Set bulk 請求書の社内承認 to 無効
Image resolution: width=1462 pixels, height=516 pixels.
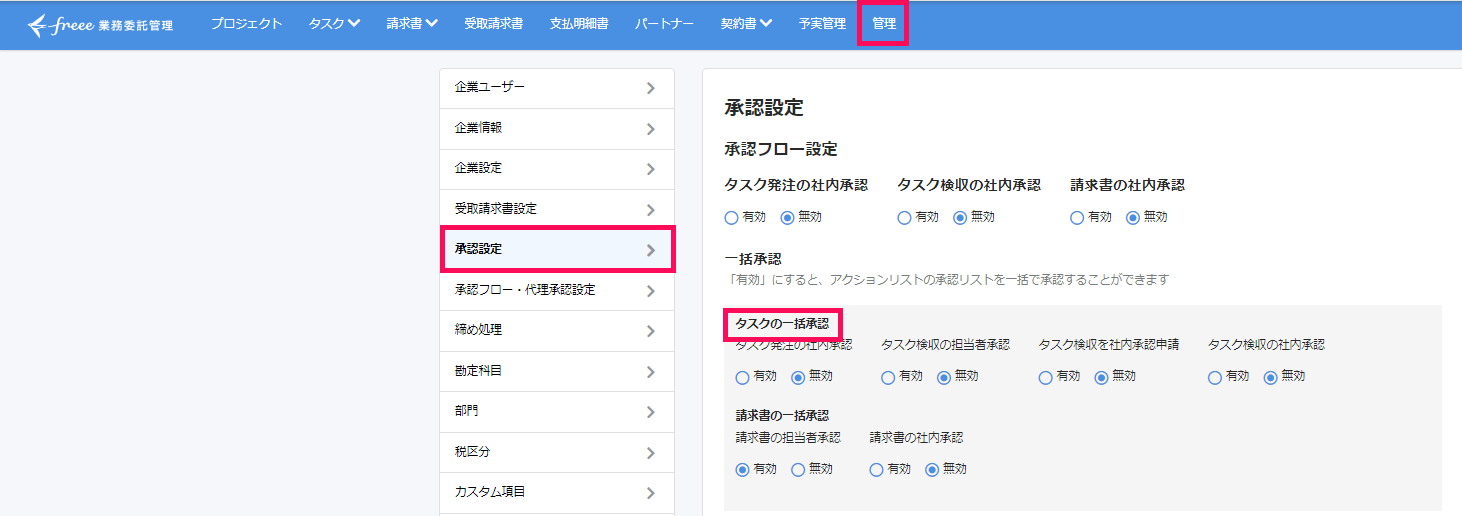pos(932,469)
